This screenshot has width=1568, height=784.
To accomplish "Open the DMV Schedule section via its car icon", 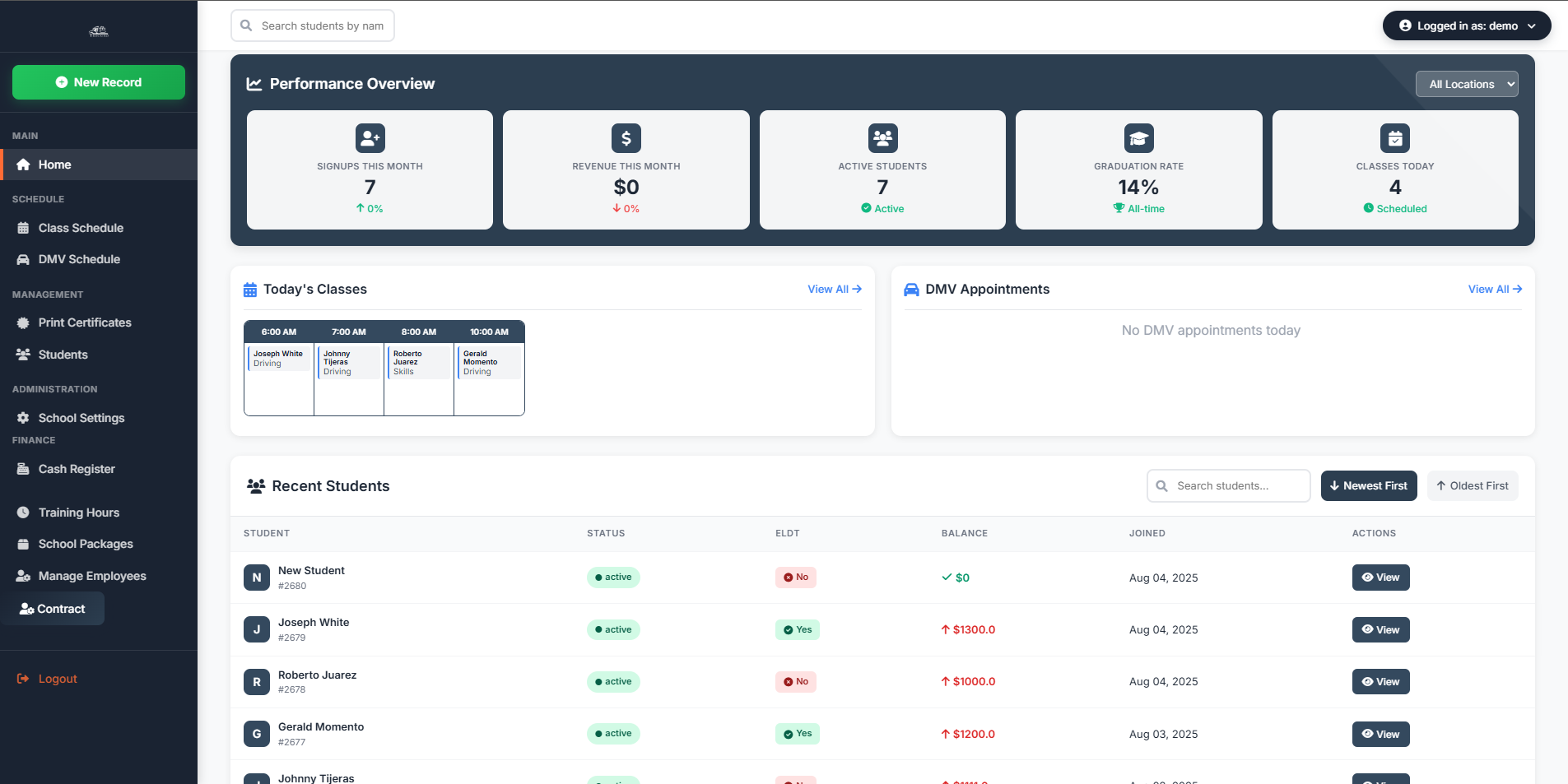I will 23,259.
